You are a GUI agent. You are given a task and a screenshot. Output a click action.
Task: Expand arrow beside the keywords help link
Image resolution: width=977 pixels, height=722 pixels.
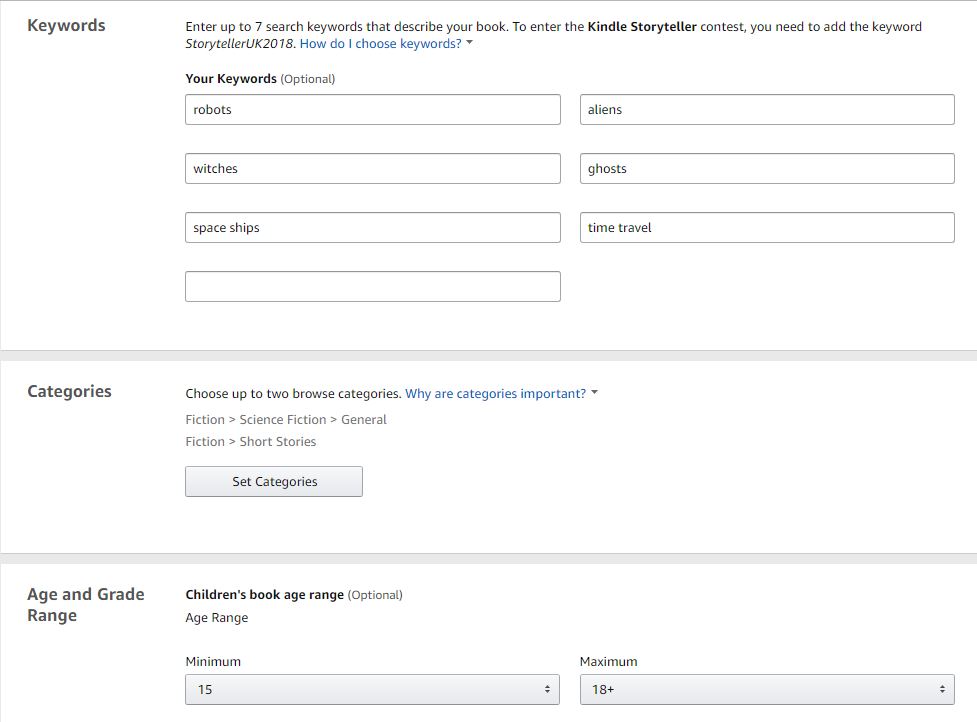pos(470,44)
